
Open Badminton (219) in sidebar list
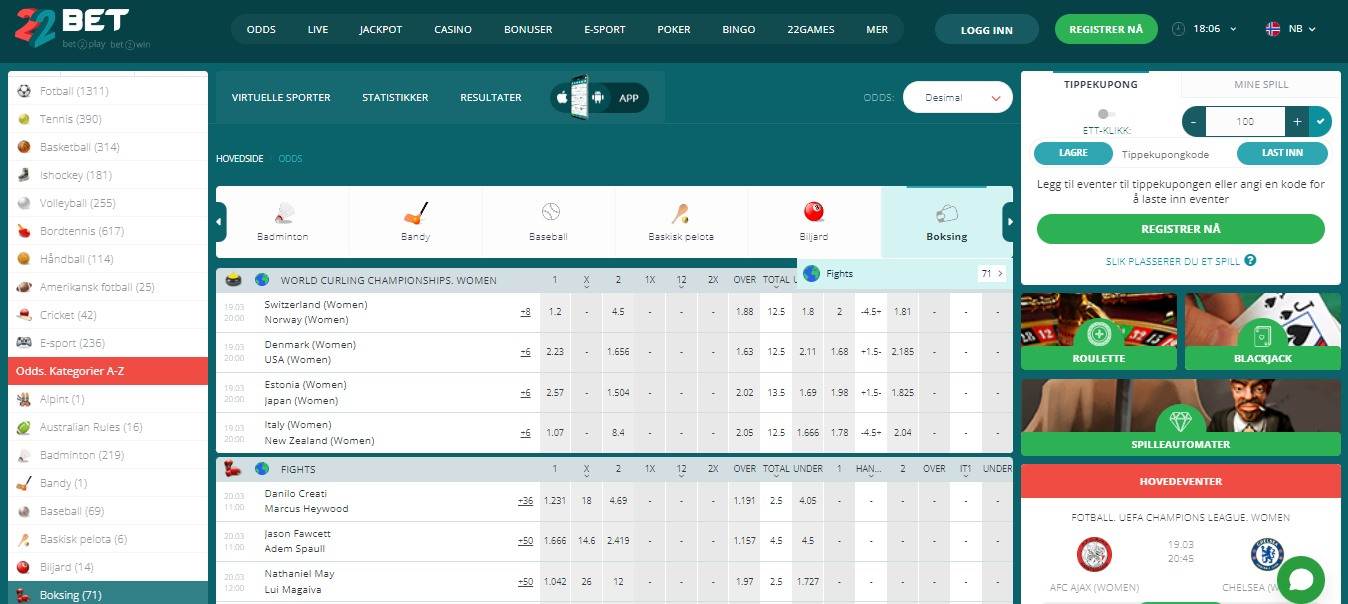[x=108, y=455]
